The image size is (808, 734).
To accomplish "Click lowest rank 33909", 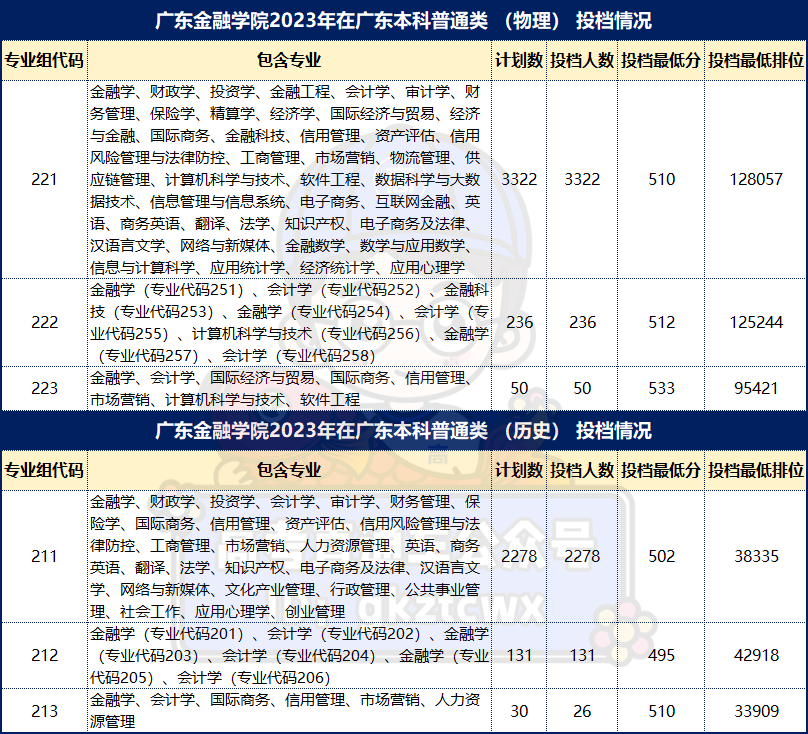I will [756, 711].
